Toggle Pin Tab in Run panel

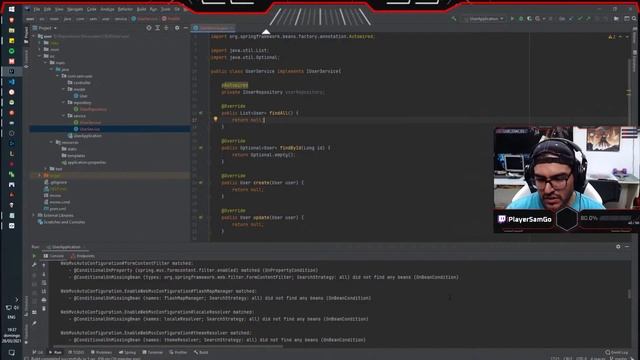click(x=34, y=323)
